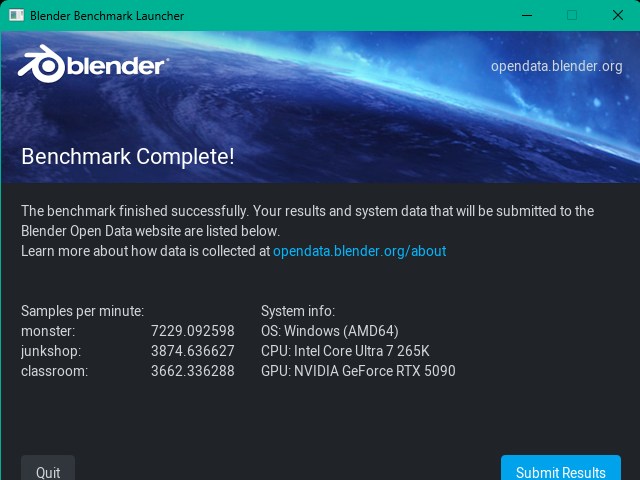Screen dimensions: 640x480
Task: Click opendata.blender.org text in banner
Action: [x=557, y=66]
